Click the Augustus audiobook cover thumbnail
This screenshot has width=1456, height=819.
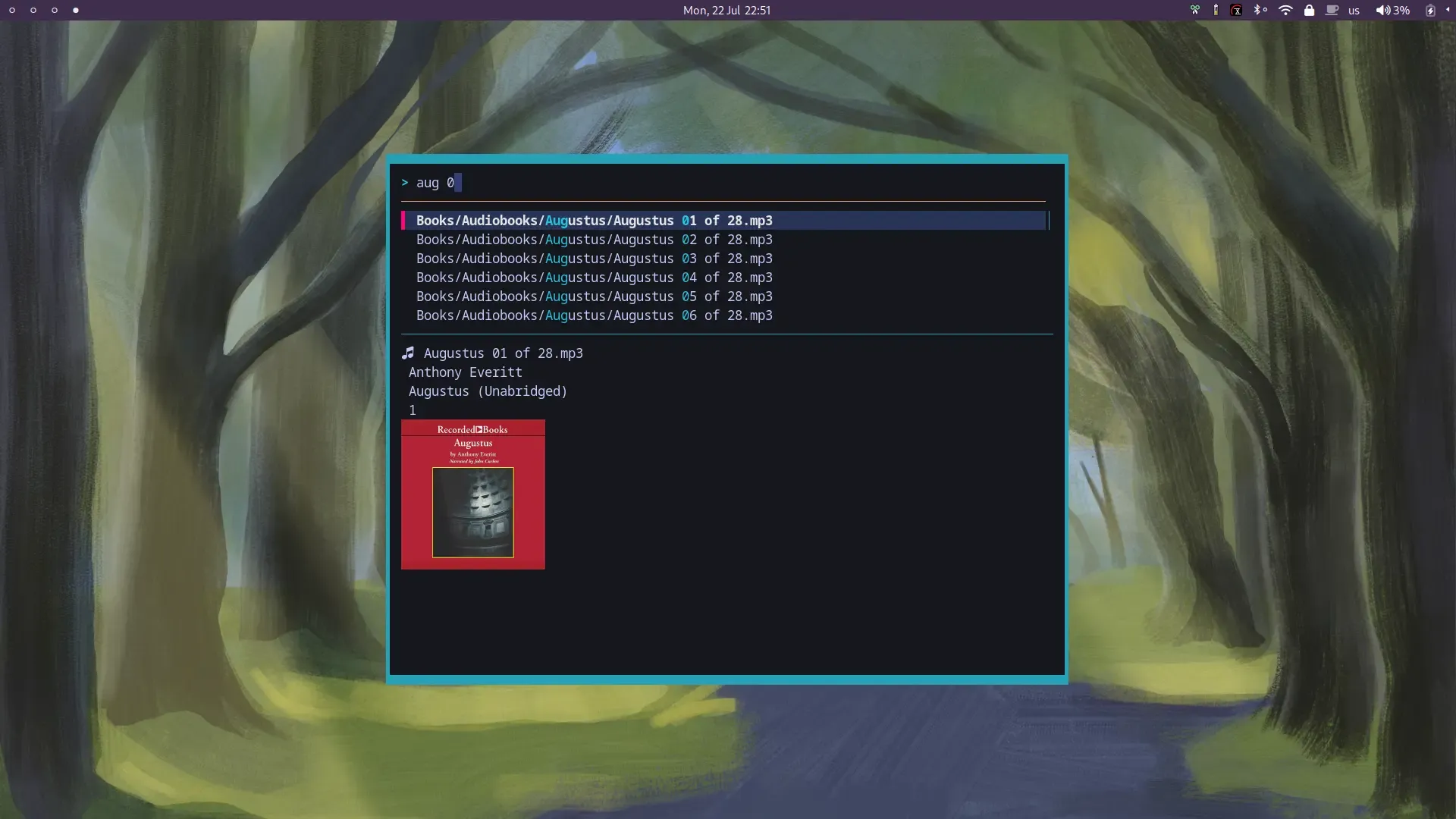coord(472,494)
